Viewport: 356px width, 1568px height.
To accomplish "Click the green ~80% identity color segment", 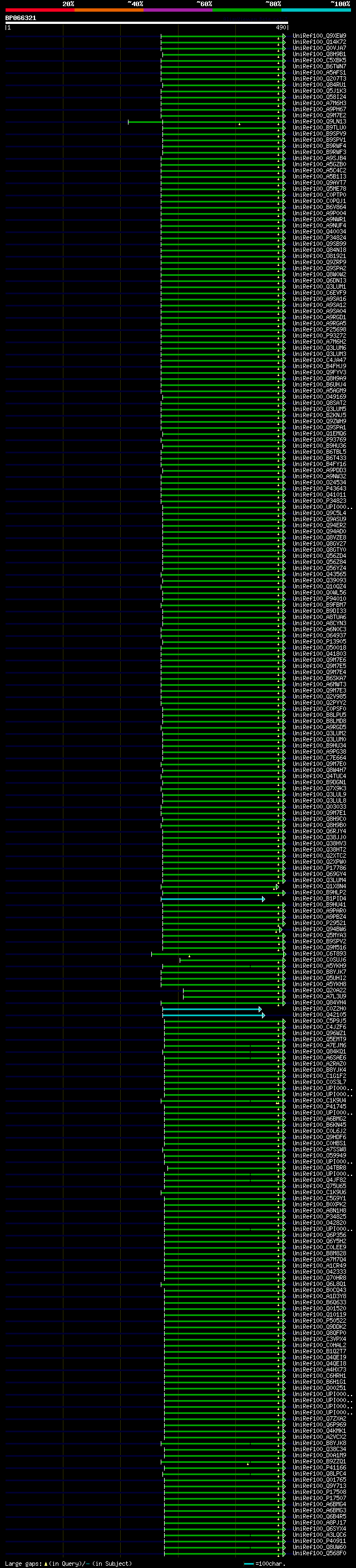I will (247, 10).
